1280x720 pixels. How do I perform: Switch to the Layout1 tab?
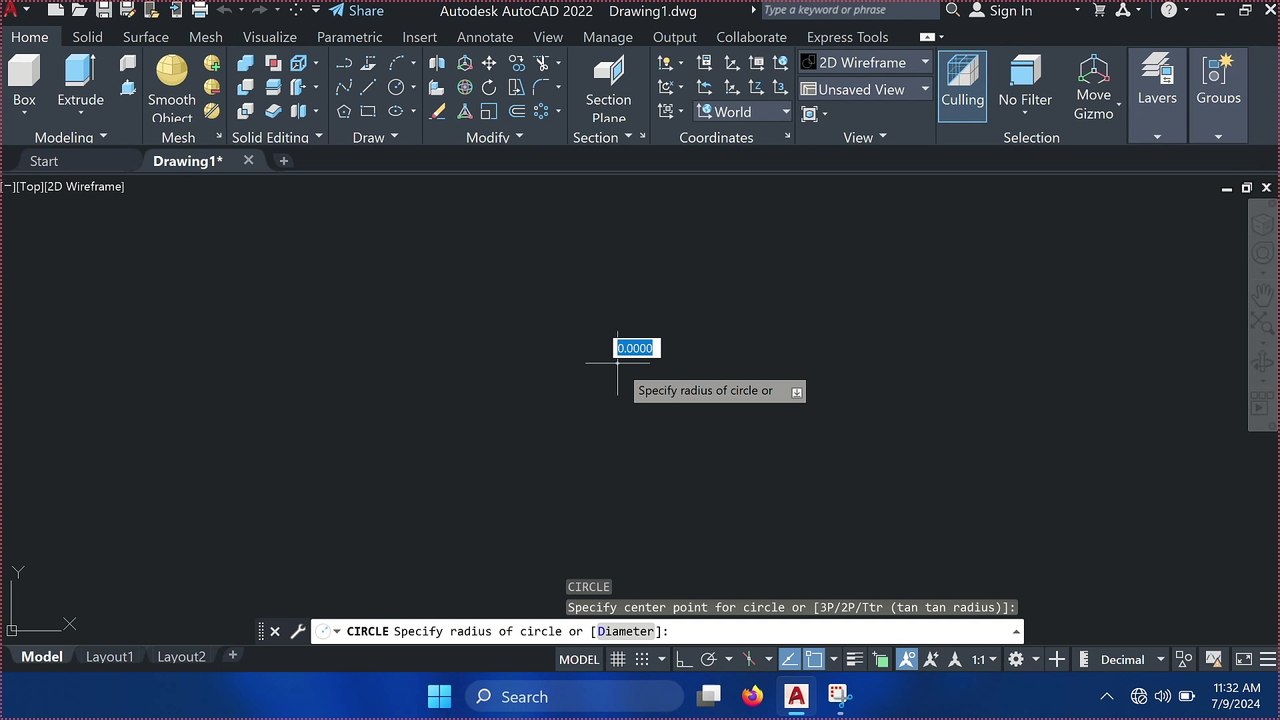[x=109, y=656]
